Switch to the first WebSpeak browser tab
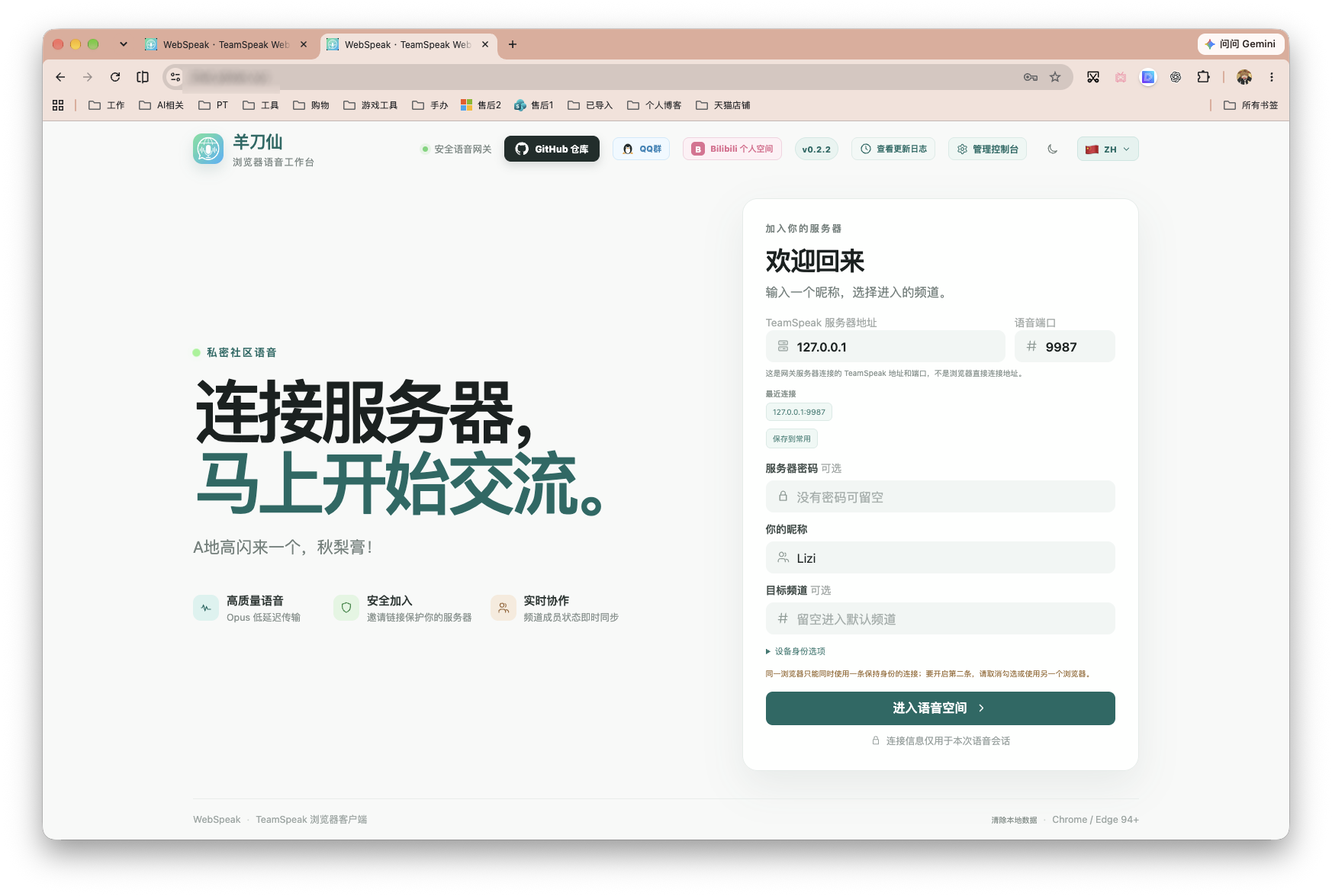The height and width of the screenshot is (896, 1332). tap(226, 44)
